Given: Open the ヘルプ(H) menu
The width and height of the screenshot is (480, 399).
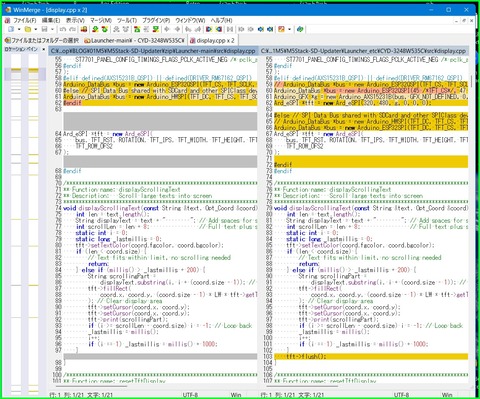Looking at the screenshot, I should point(221,20).
